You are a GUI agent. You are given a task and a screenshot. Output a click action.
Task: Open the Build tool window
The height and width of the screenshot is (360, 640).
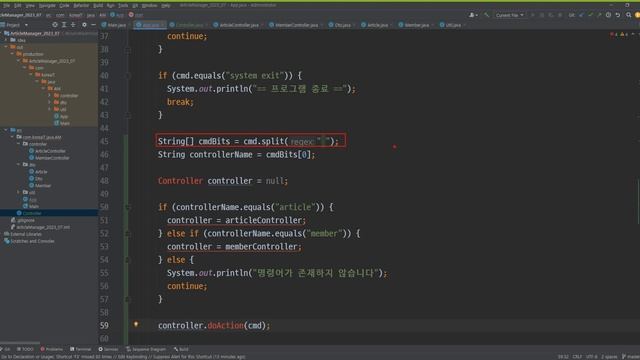181,349
